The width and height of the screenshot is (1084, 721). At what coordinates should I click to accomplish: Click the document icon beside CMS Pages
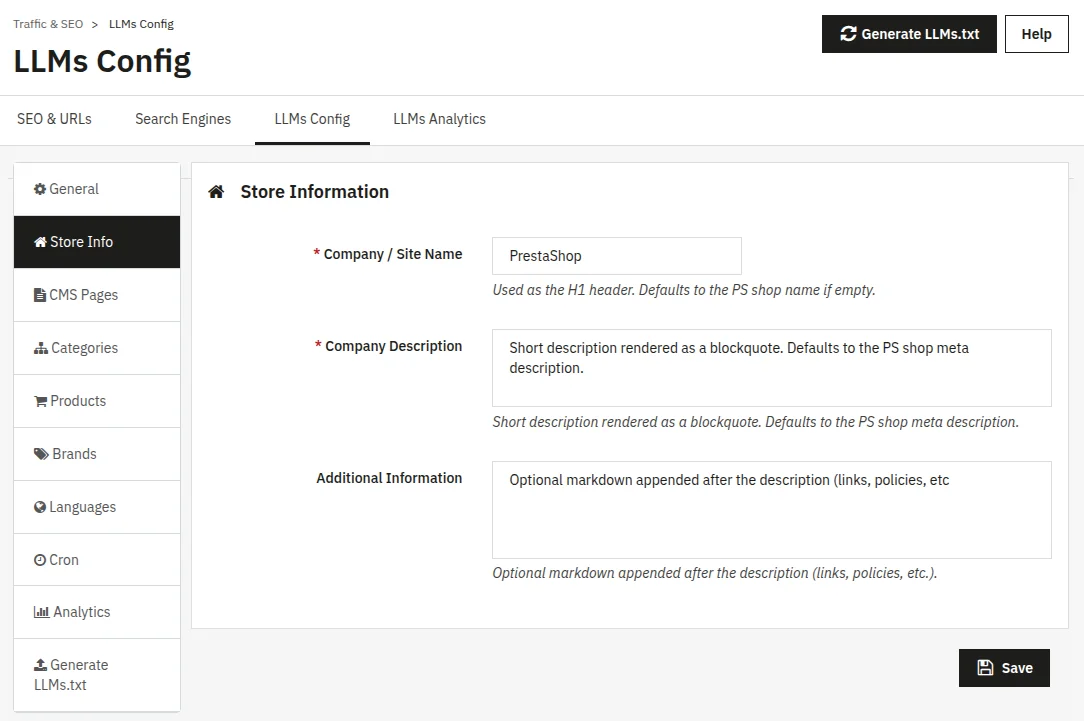click(x=40, y=295)
